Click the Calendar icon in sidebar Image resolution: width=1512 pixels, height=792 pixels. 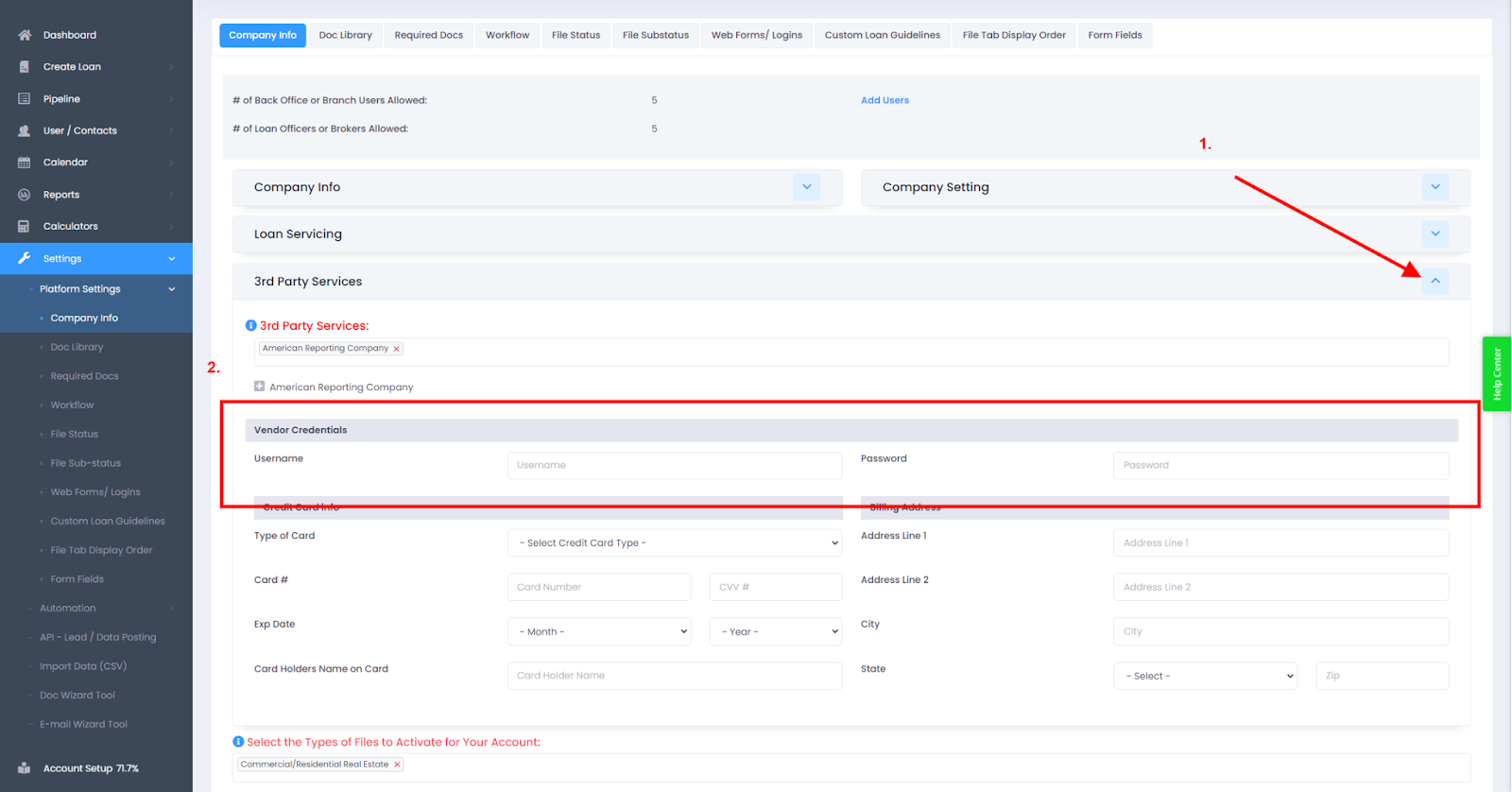(25, 163)
